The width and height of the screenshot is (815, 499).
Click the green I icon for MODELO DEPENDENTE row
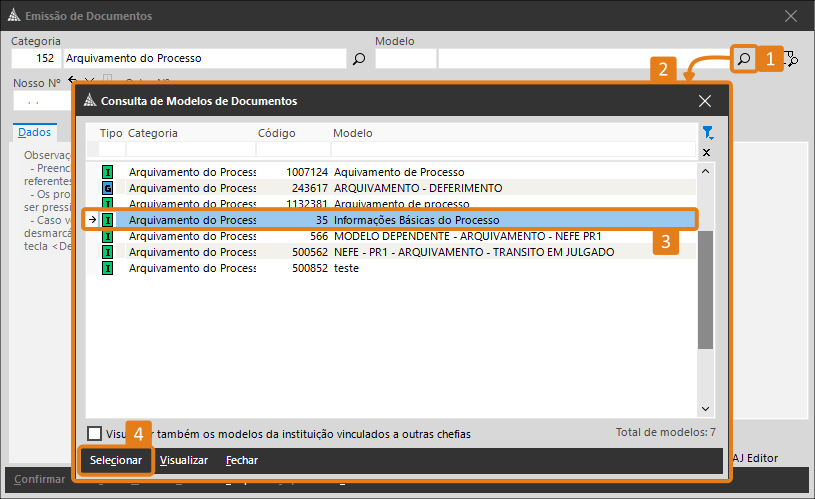point(108,236)
